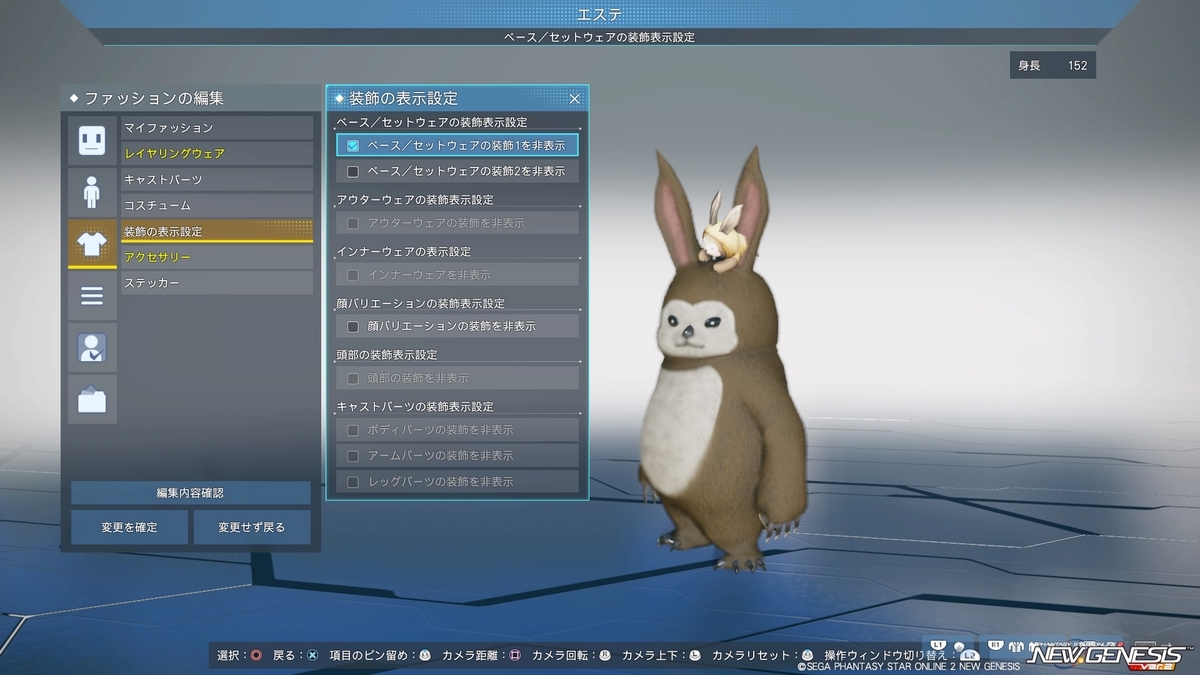This screenshot has width=1200, height=675.
Task: Click the エステ title at top
Action: click(599, 13)
